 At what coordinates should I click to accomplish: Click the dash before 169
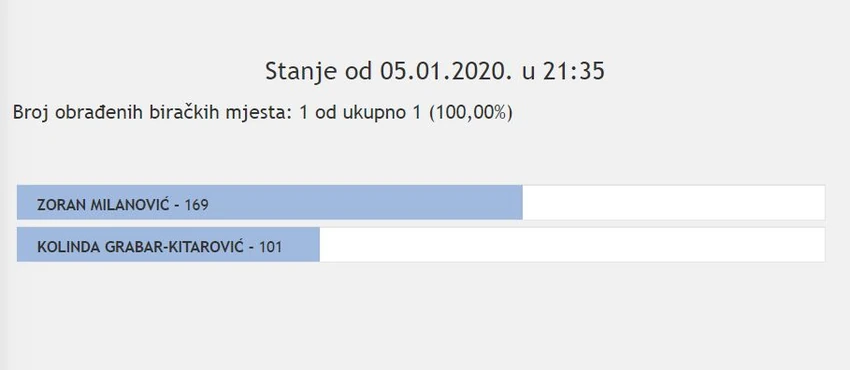click(177, 206)
